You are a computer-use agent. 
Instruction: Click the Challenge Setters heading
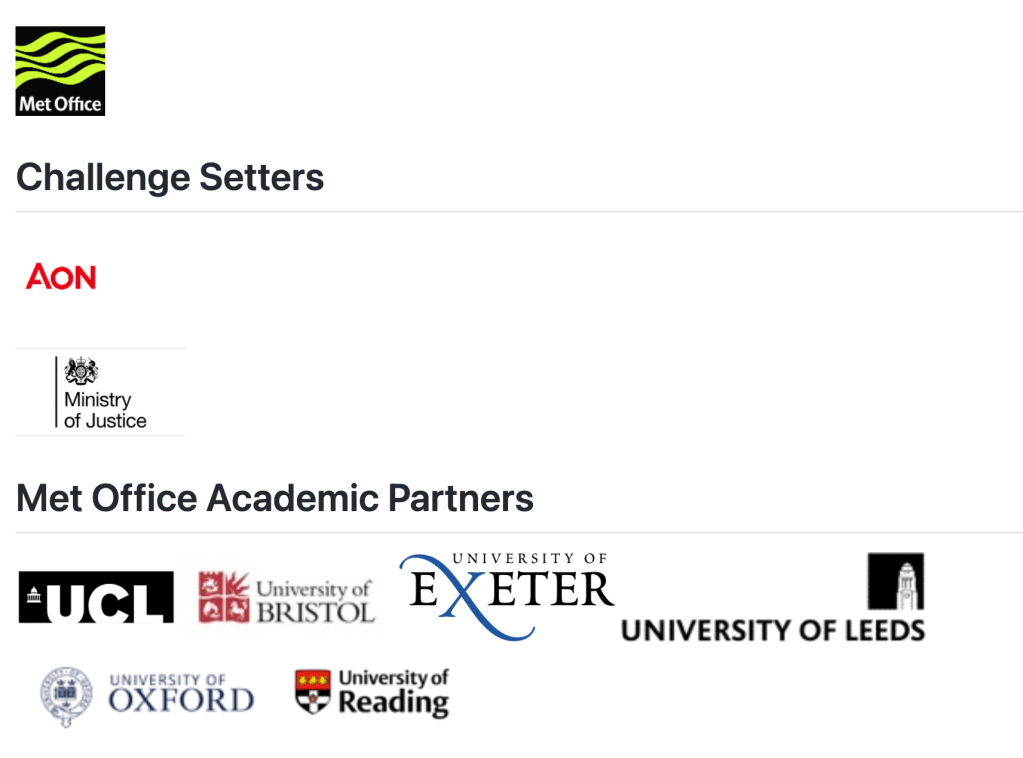tap(170, 178)
